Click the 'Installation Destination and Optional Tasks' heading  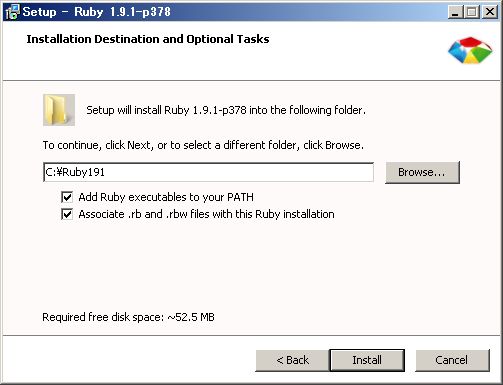148,39
